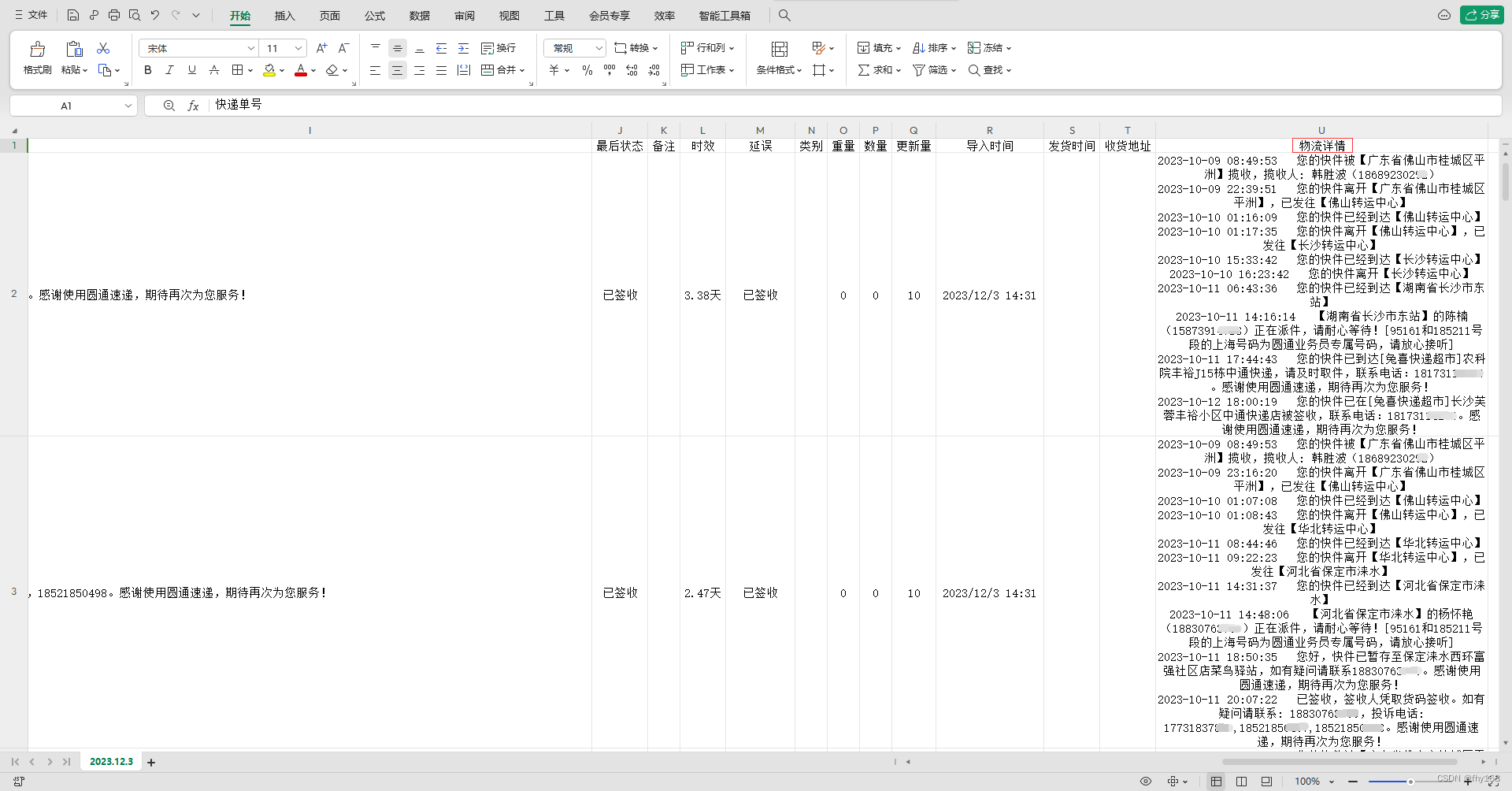Click the Freeze panes (冻结) button
Screen dimensions: 1512x791
[989, 48]
